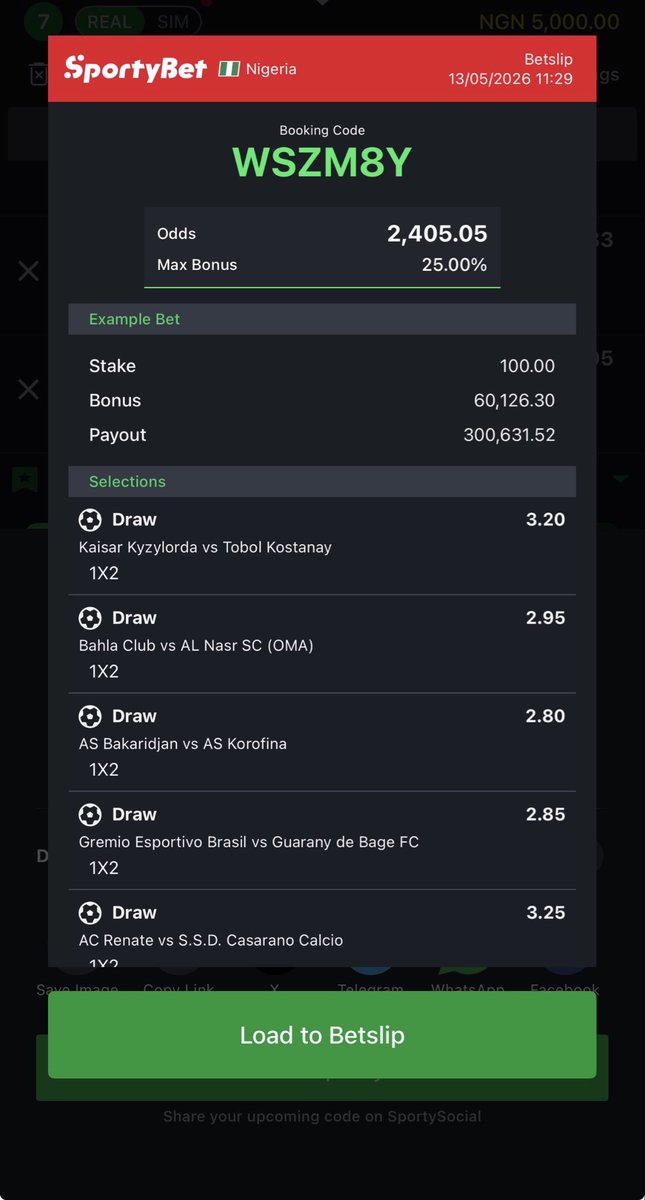The width and height of the screenshot is (645, 1200).
Task: Click the football icon for Bahla Club selection
Action: [90, 618]
